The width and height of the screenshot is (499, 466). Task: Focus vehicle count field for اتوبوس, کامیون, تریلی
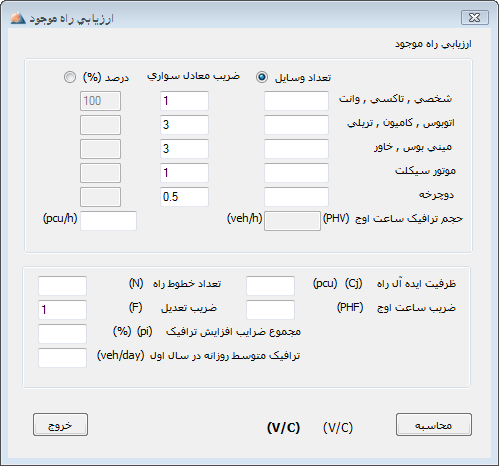coord(296,125)
